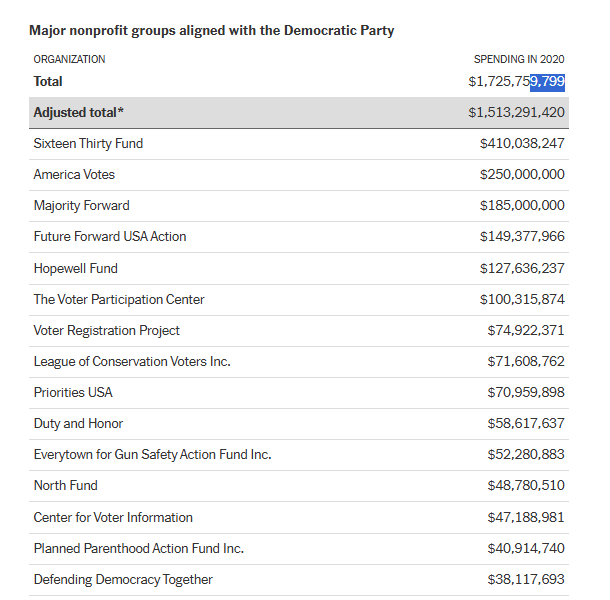610x600 pixels.
Task: Click the Sixteen Thirty Fund row name
Action: pyautogui.click(x=88, y=144)
